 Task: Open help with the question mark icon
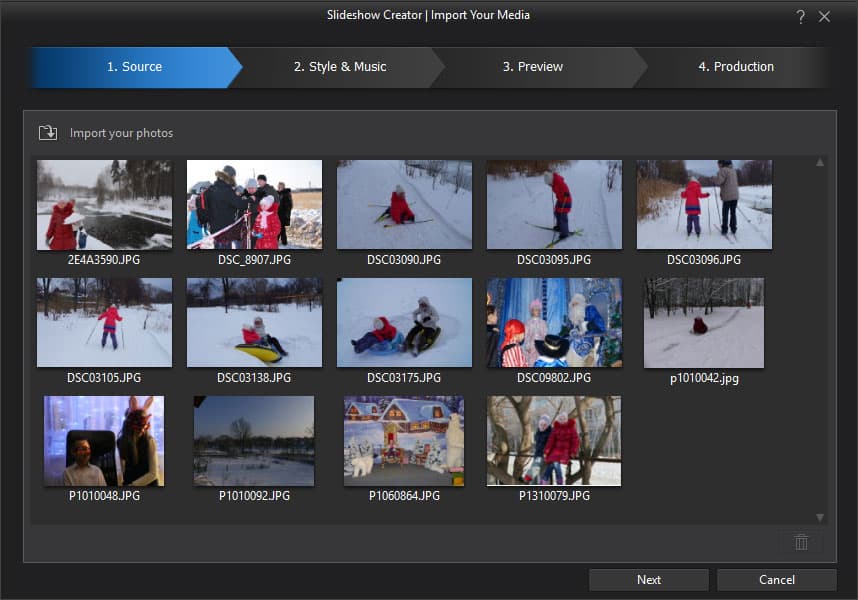(800, 16)
